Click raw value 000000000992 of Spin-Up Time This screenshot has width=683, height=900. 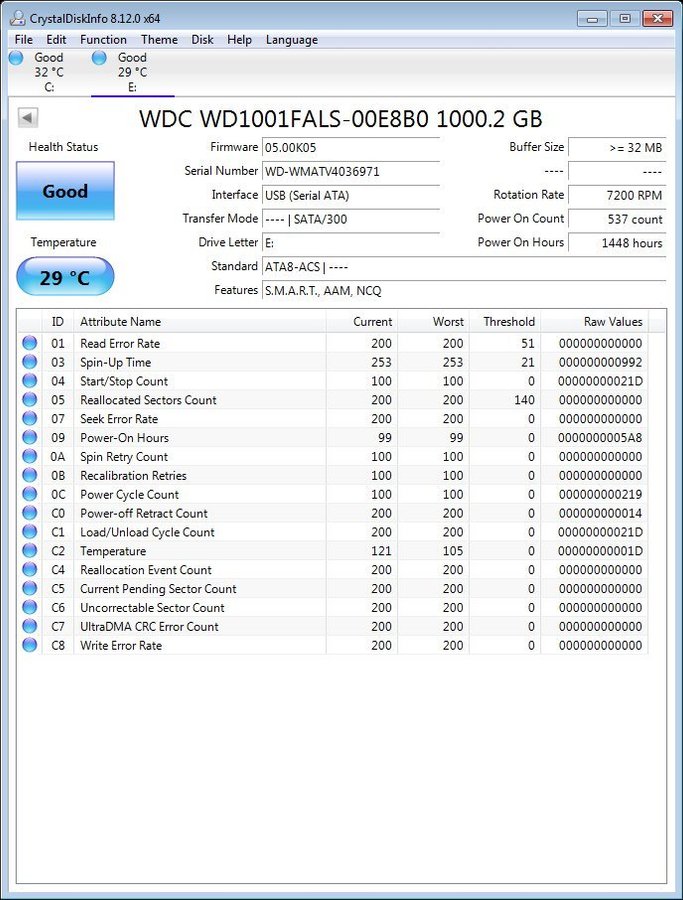pyautogui.click(x=600, y=362)
